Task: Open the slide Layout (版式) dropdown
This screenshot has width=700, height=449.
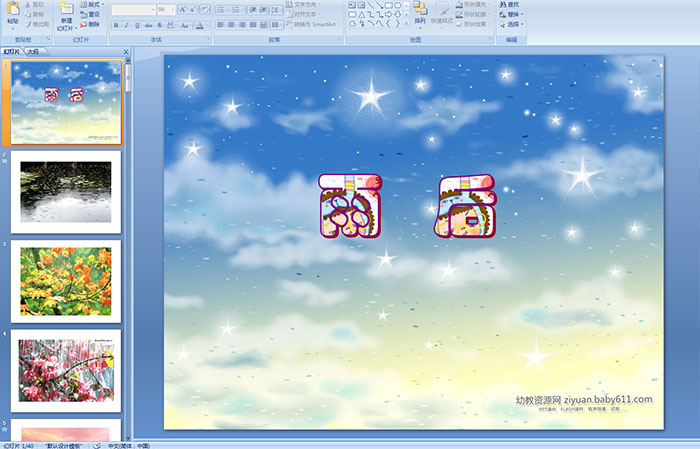Action: tap(92, 4)
